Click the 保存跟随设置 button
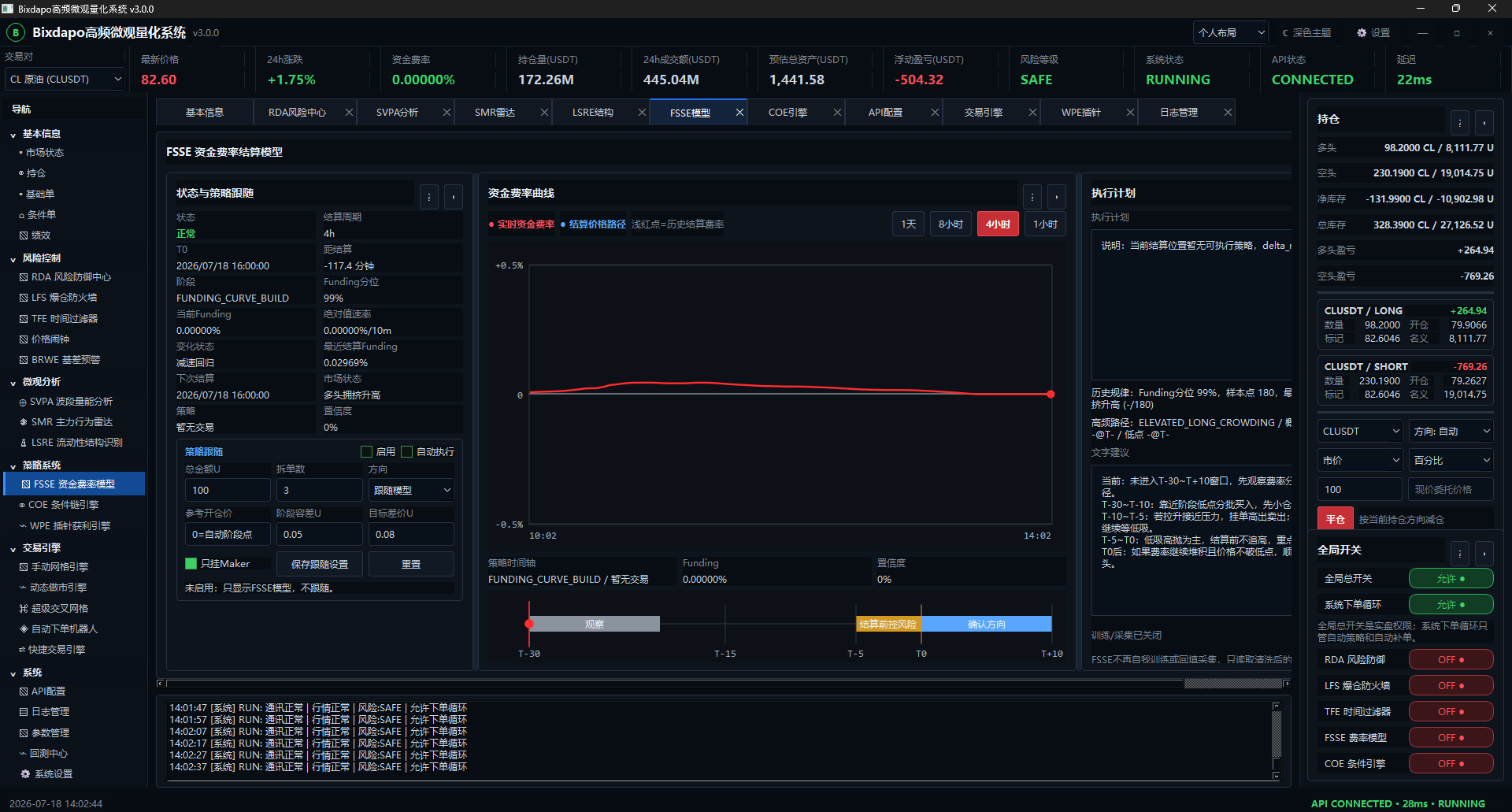The image size is (1512, 812). click(x=319, y=565)
